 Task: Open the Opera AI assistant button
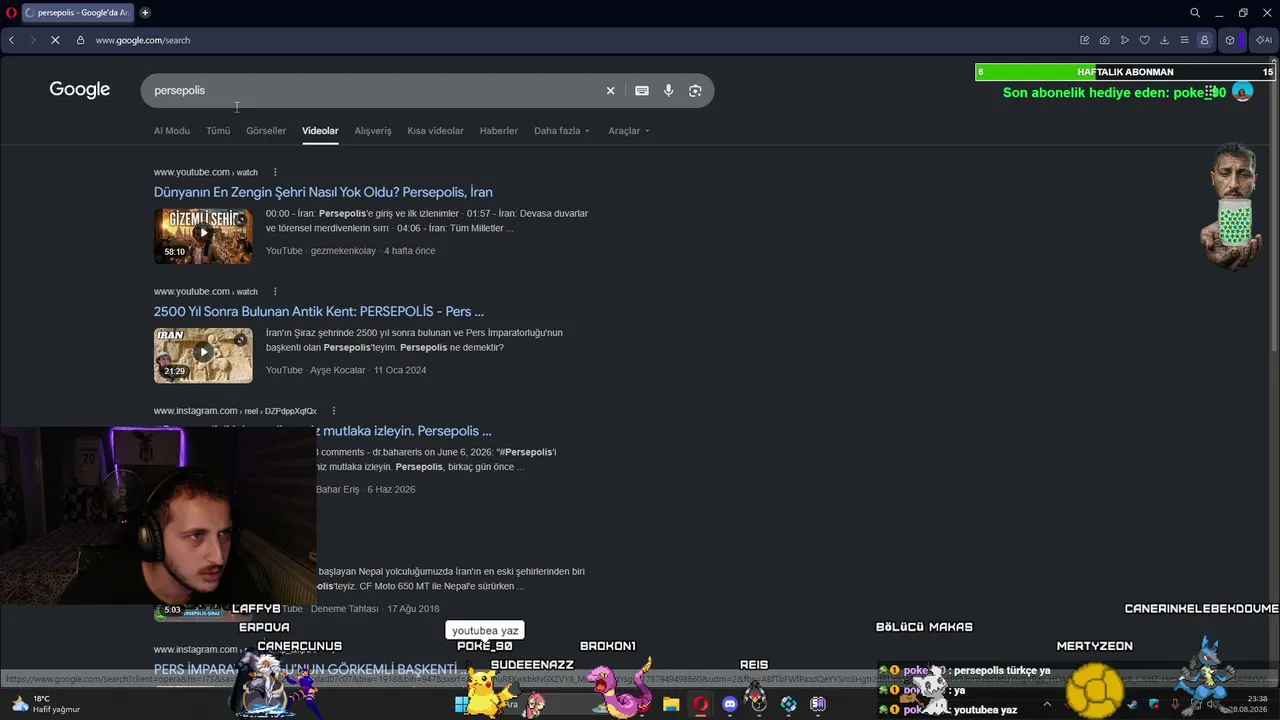point(1264,40)
